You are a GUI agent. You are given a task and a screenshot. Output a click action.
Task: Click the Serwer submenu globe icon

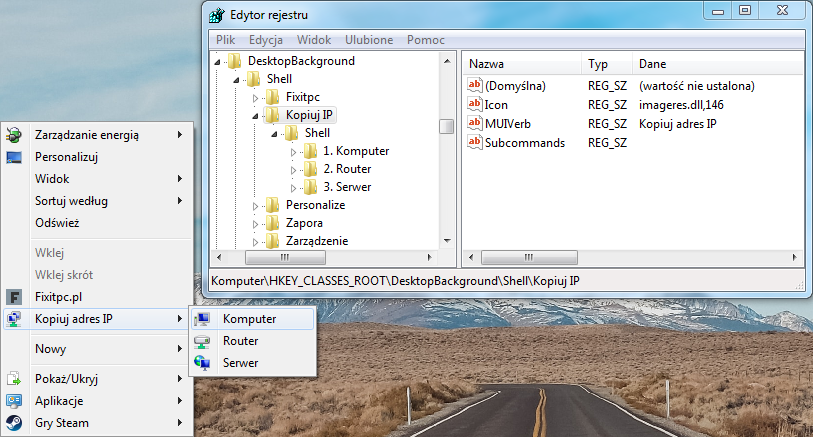202,363
